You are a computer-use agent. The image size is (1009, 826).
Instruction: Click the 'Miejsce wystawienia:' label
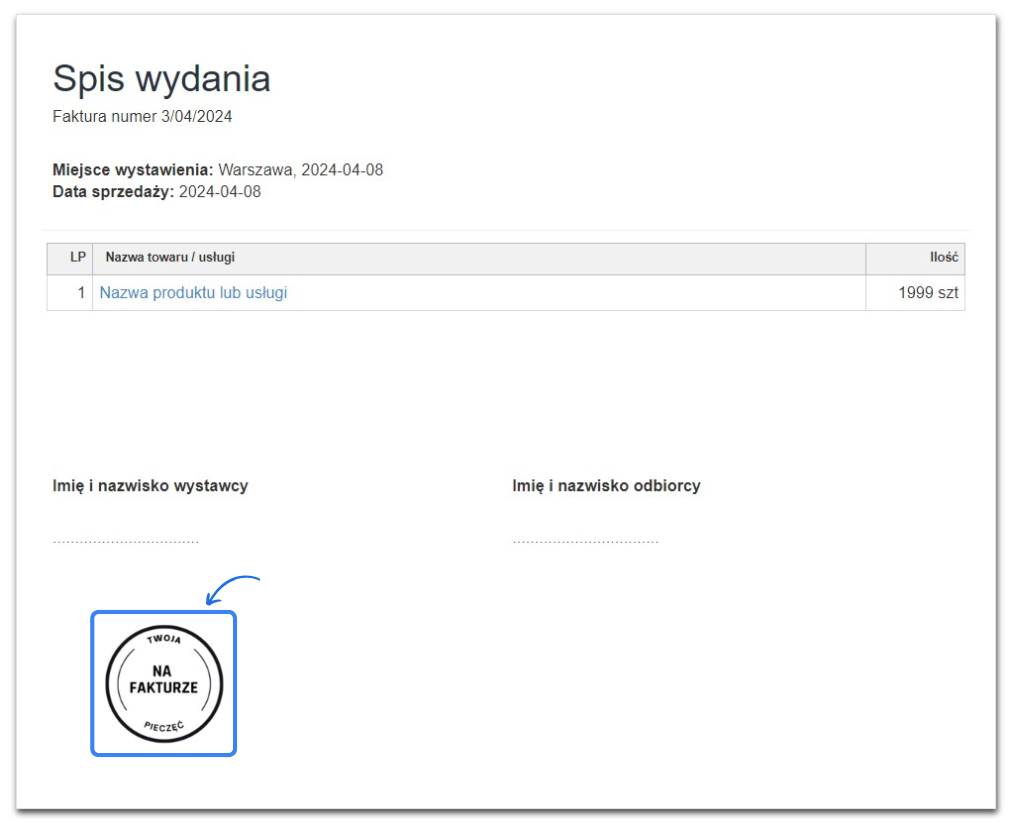tap(133, 170)
